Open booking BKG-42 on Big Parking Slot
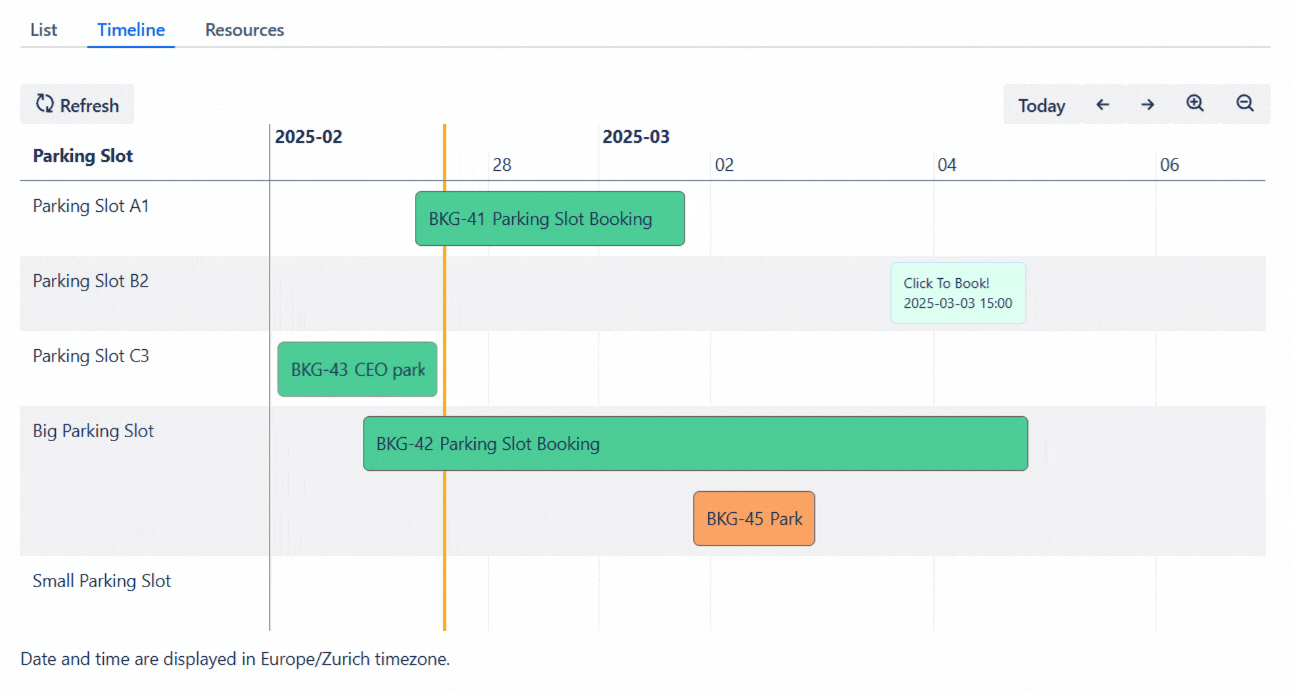Image resolution: width=1293 pixels, height=693 pixels. (x=695, y=443)
